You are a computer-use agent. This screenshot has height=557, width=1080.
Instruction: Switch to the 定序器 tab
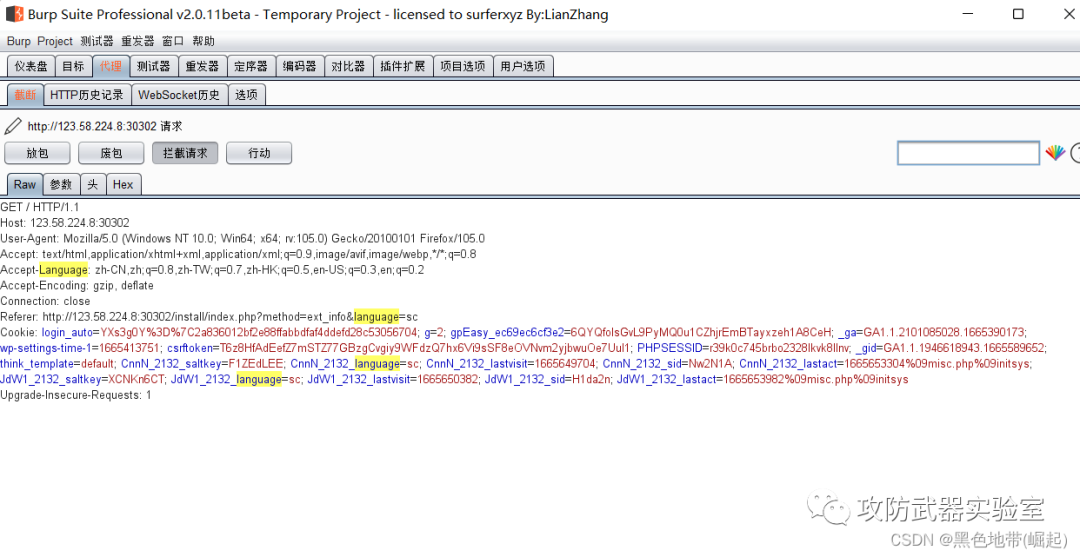click(x=251, y=67)
